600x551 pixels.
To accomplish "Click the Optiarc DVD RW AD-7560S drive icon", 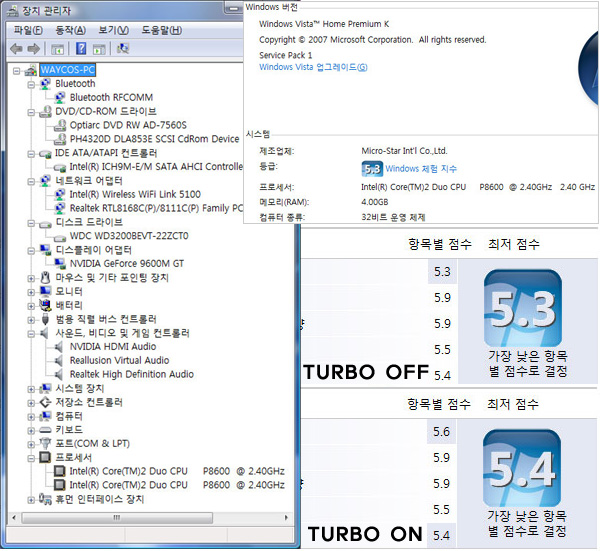I will click(60, 125).
